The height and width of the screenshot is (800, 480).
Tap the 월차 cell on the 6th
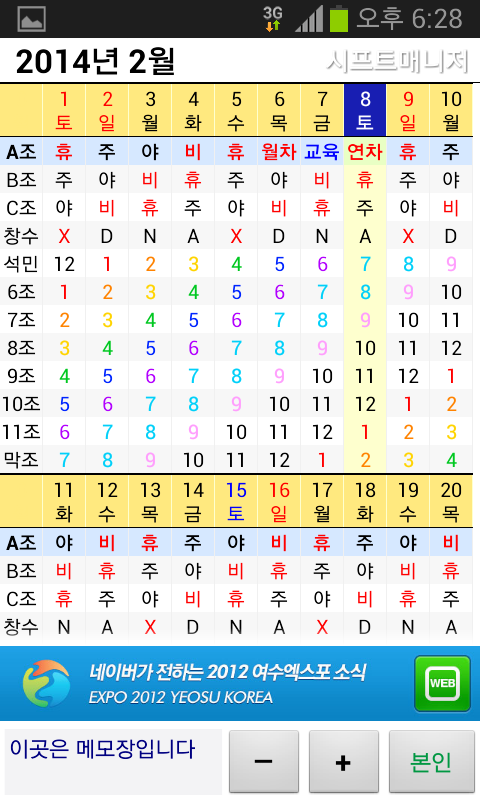click(x=279, y=152)
